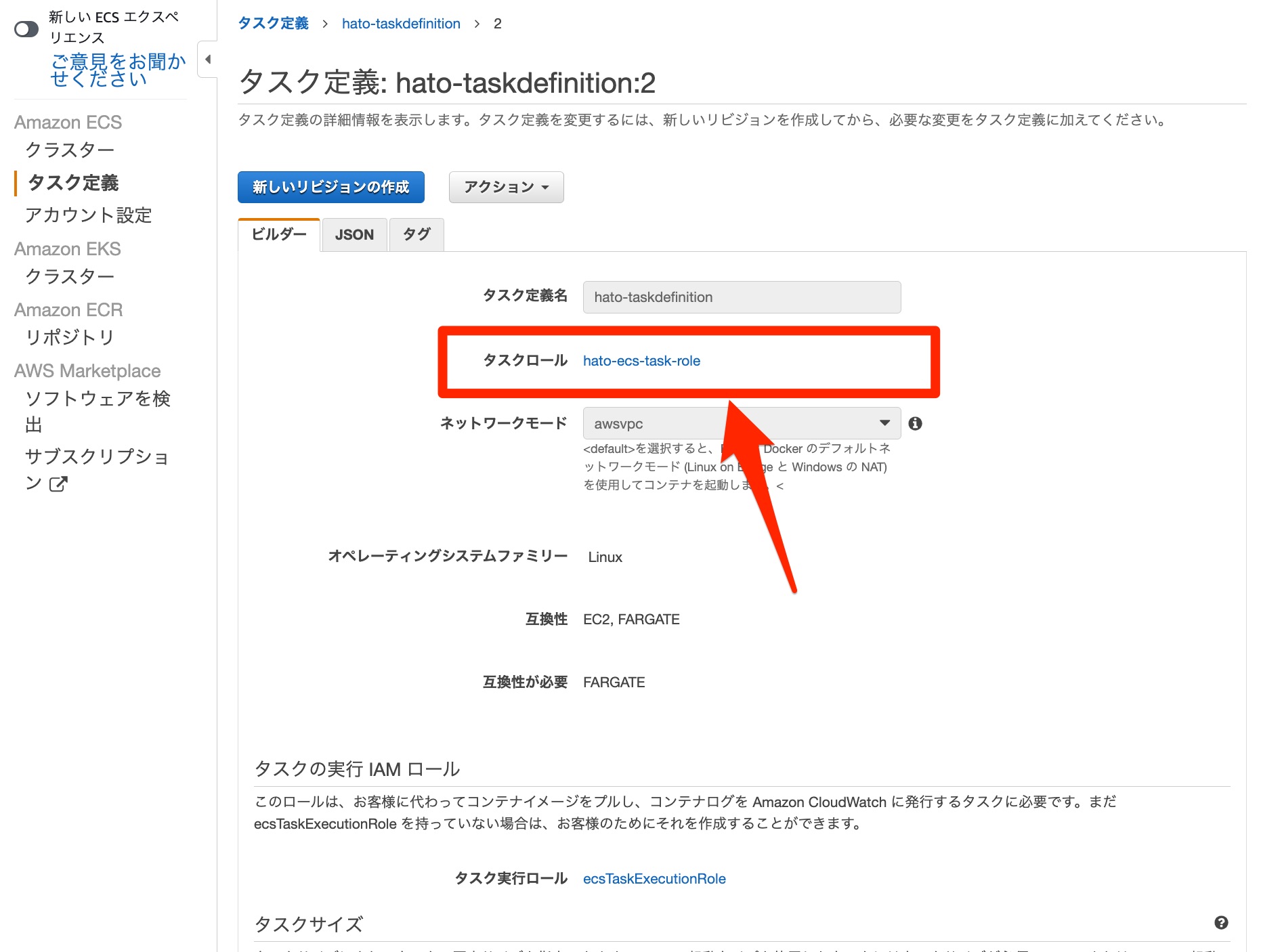Open リポジトリ under Amazon ECR
1261x952 pixels.
(70, 337)
